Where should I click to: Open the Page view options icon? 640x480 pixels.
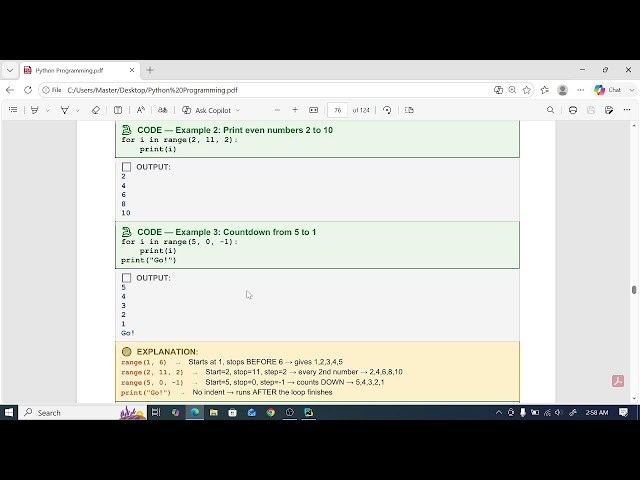point(409,110)
